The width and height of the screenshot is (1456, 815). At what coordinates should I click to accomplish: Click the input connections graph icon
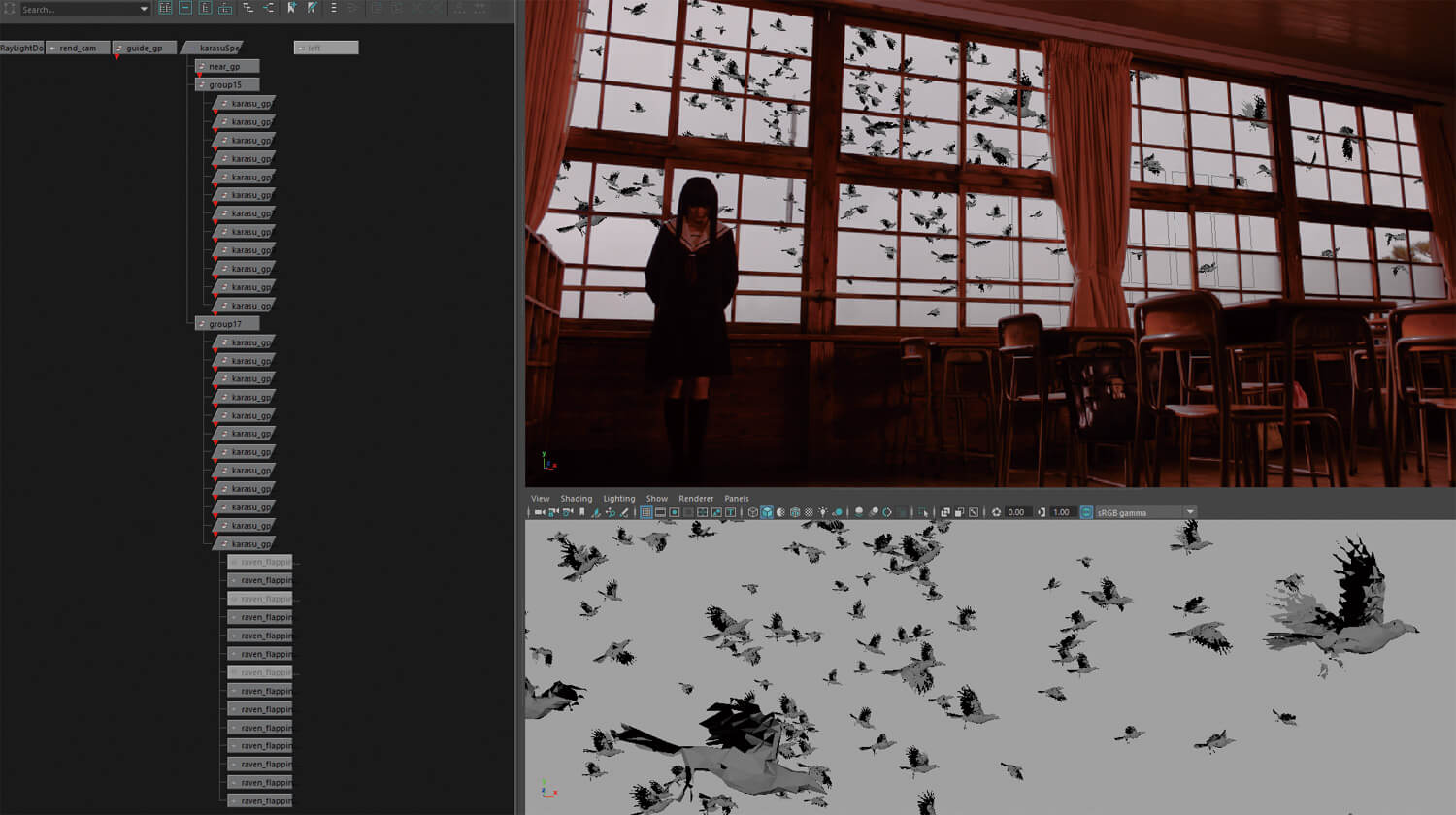(x=248, y=8)
